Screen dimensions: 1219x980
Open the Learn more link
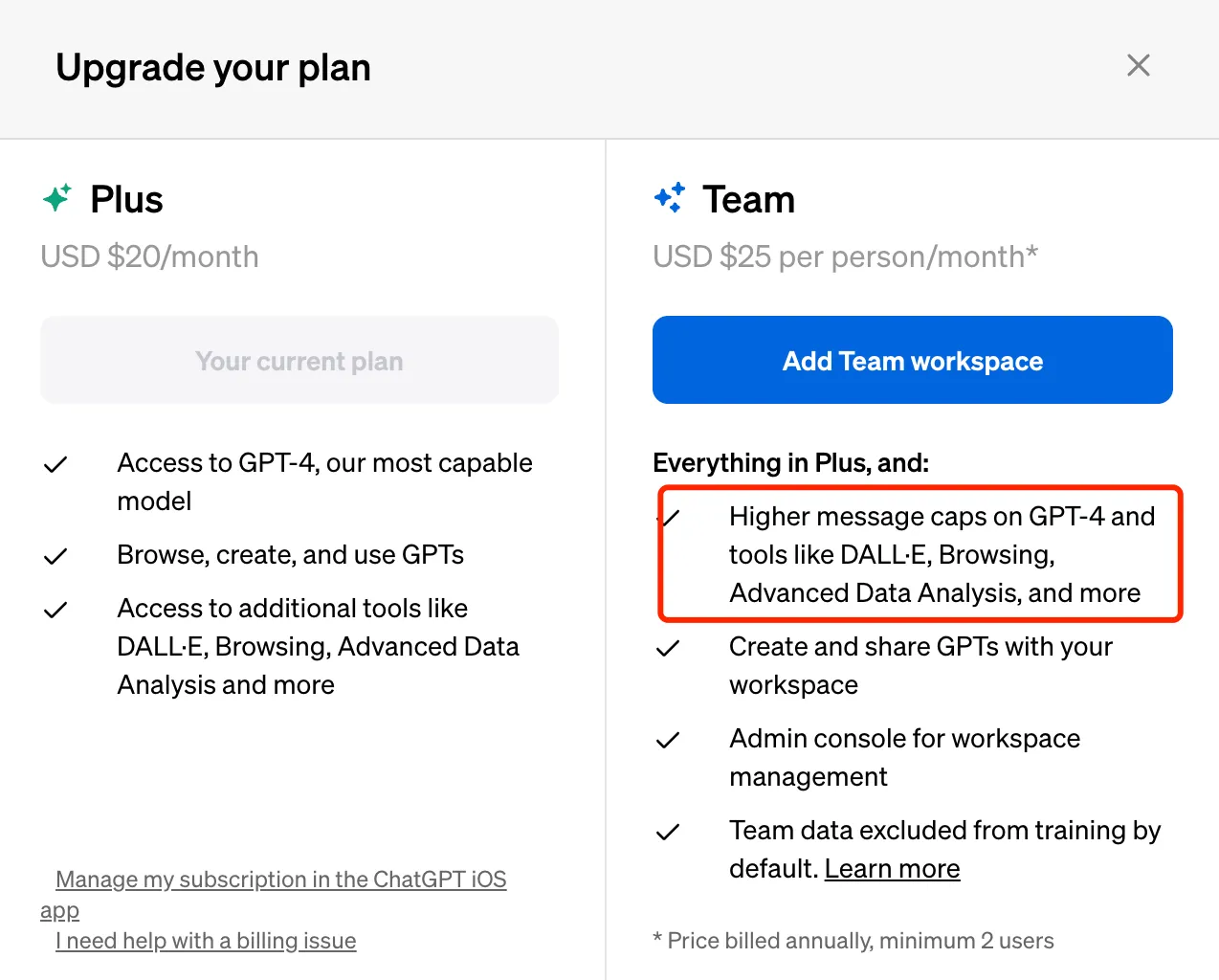point(892,868)
